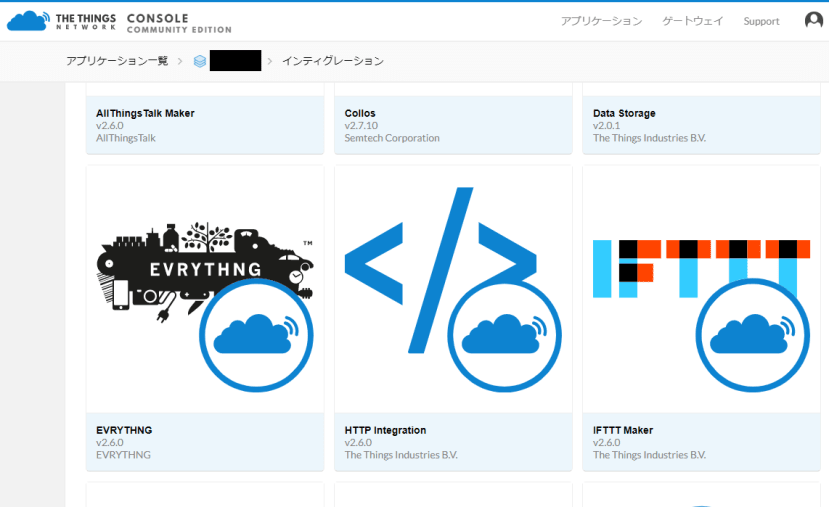829x507 pixels.
Task: Open ゲートウェイ in top navigation
Action: [693, 21]
